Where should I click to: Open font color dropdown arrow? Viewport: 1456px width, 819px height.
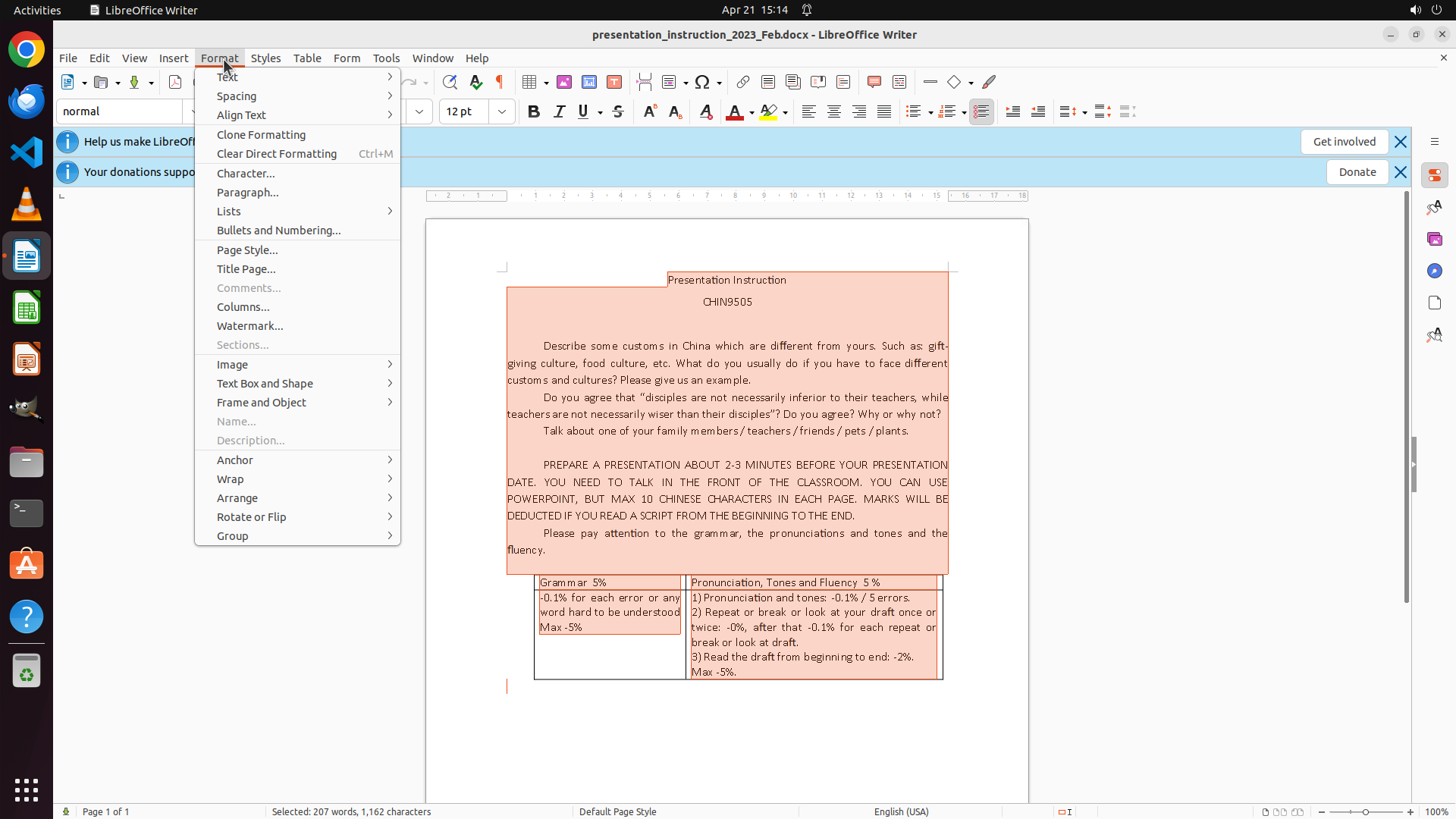coord(752,112)
